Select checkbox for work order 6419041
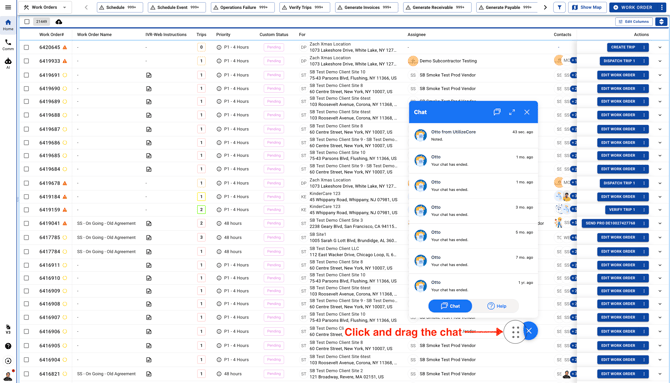 pyautogui.click(x=26, y=223)
